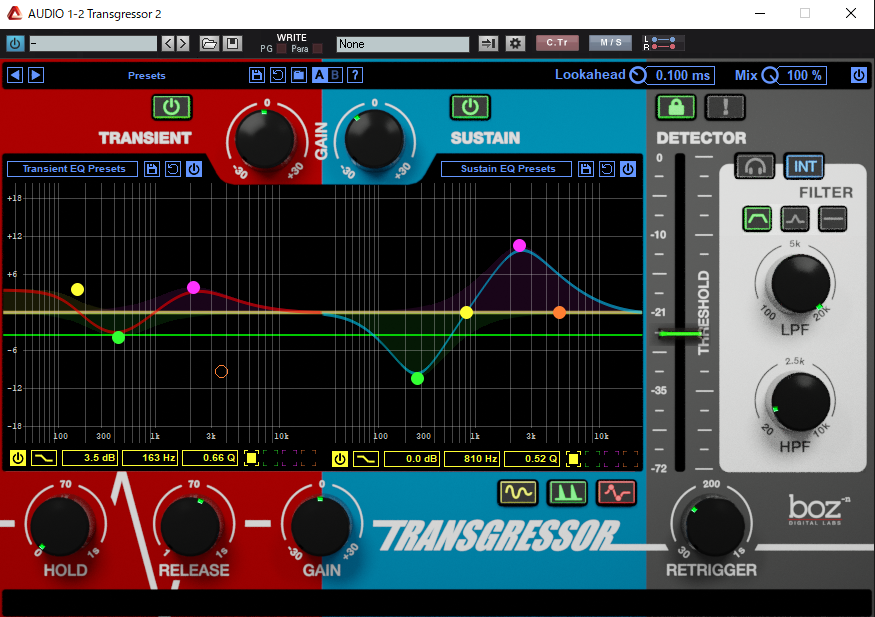The height and width of the screenshot is (617, 875).
Task: Edit the 0.100 ms lookahead field
Action: tap(681, 75)
